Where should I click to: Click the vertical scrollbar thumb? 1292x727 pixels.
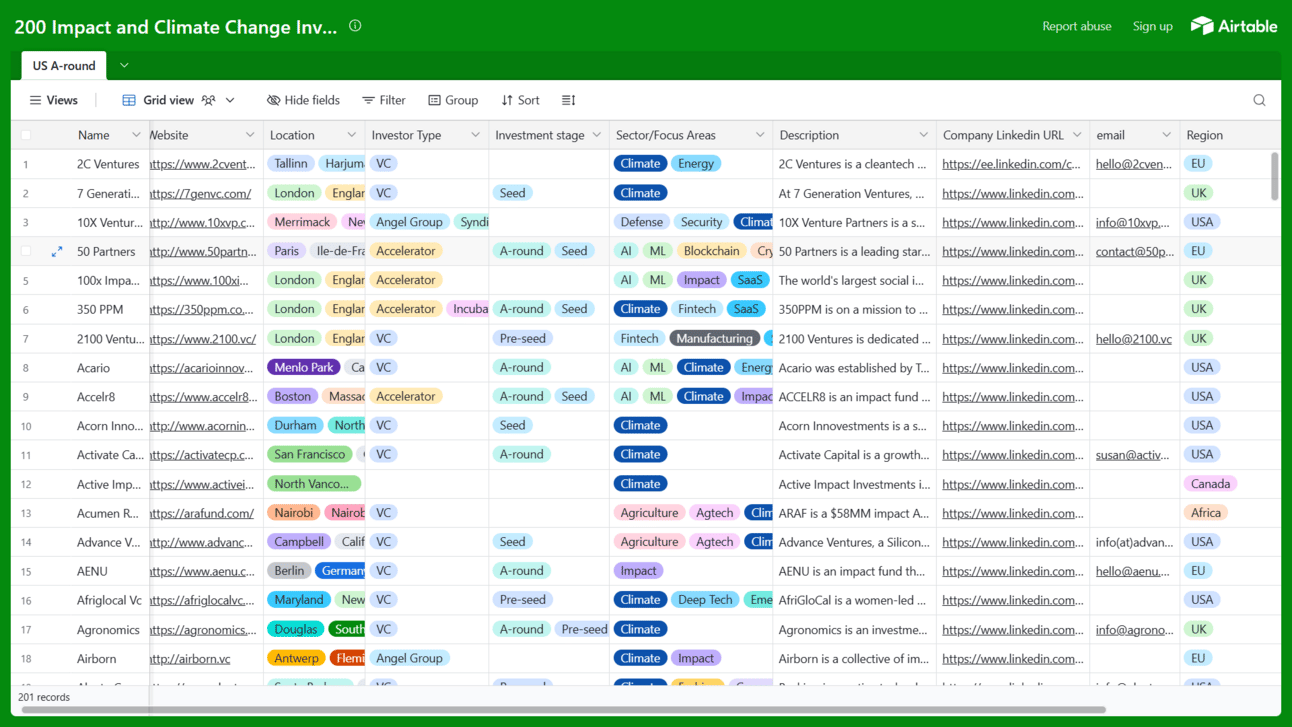pos(1274,176)
